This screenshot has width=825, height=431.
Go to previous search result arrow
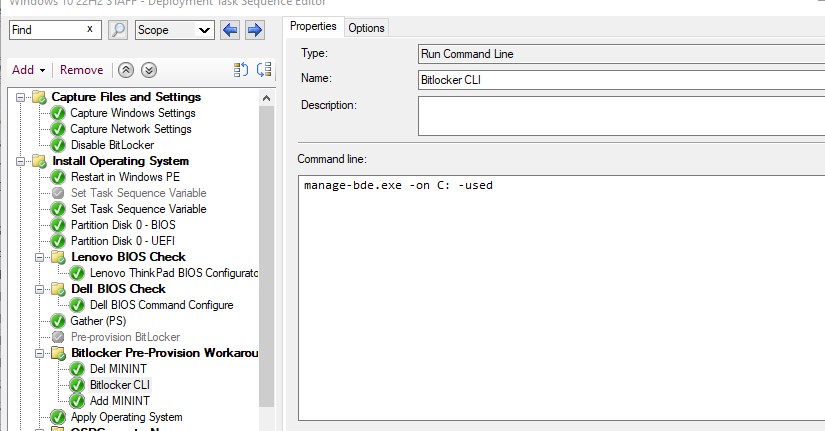pos(230,30)
